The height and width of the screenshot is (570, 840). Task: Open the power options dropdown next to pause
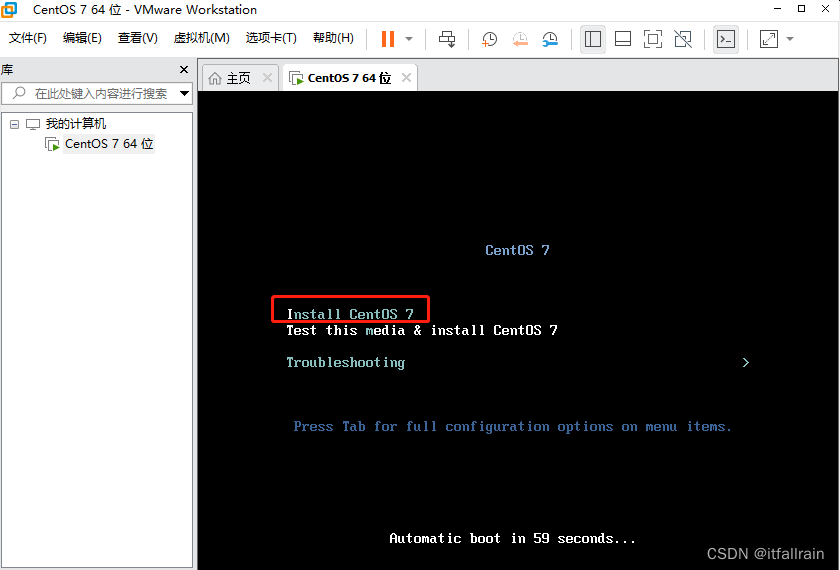coord(409,39)
